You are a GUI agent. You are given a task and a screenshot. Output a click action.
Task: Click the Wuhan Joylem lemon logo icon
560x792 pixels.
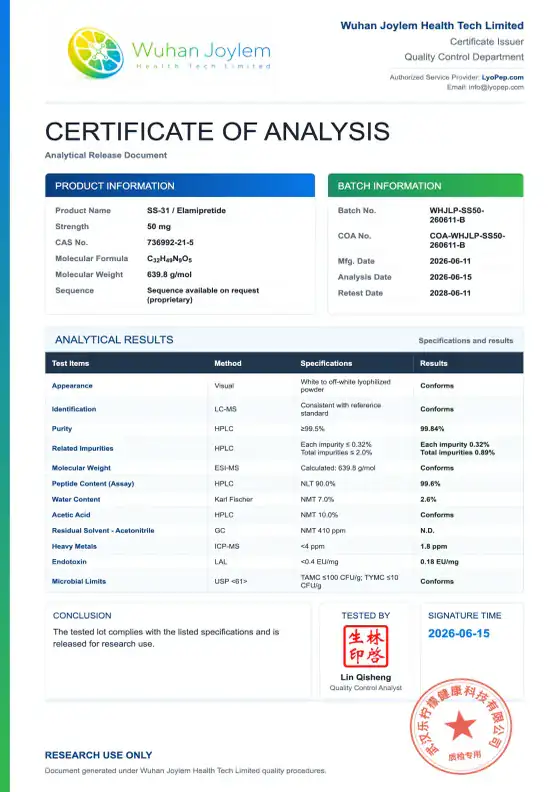(96, 53)
